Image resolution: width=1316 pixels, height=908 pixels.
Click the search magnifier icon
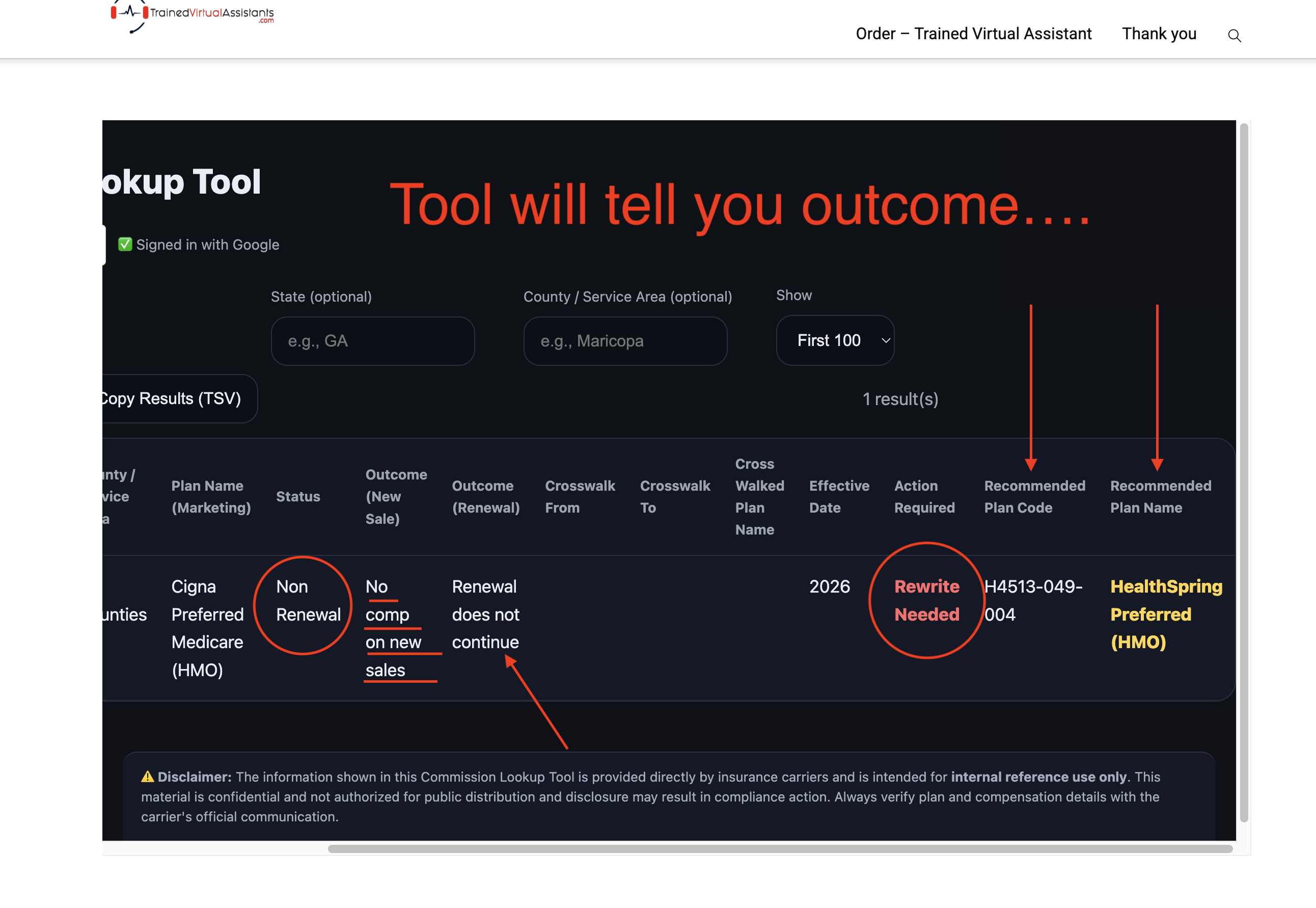[1233, 35]
